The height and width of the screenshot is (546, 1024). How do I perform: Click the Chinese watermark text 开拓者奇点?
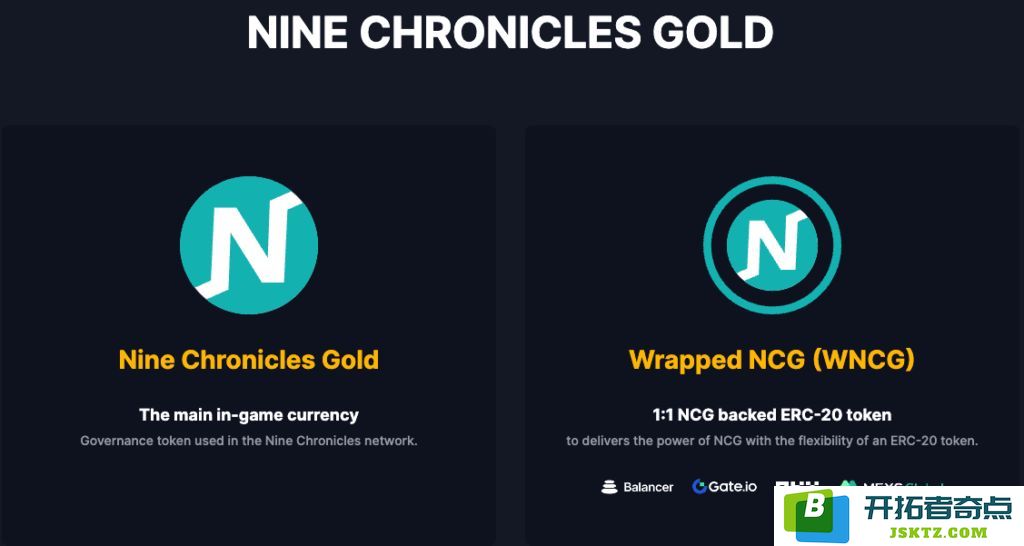938,507
